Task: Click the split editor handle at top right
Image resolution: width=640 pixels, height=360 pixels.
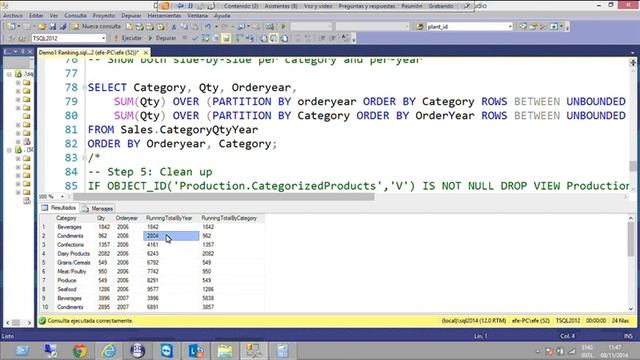Action: tap(633, 62)
